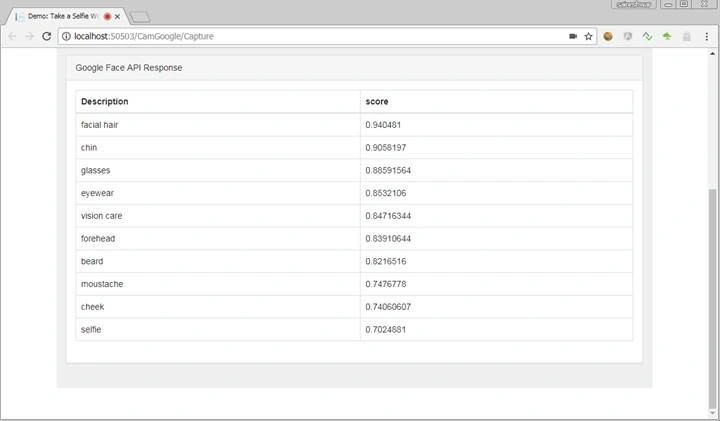This screenshot has width=720, height=421.
Task: Select the 0.84716344 score value
Action: click(x=388, y=216)
